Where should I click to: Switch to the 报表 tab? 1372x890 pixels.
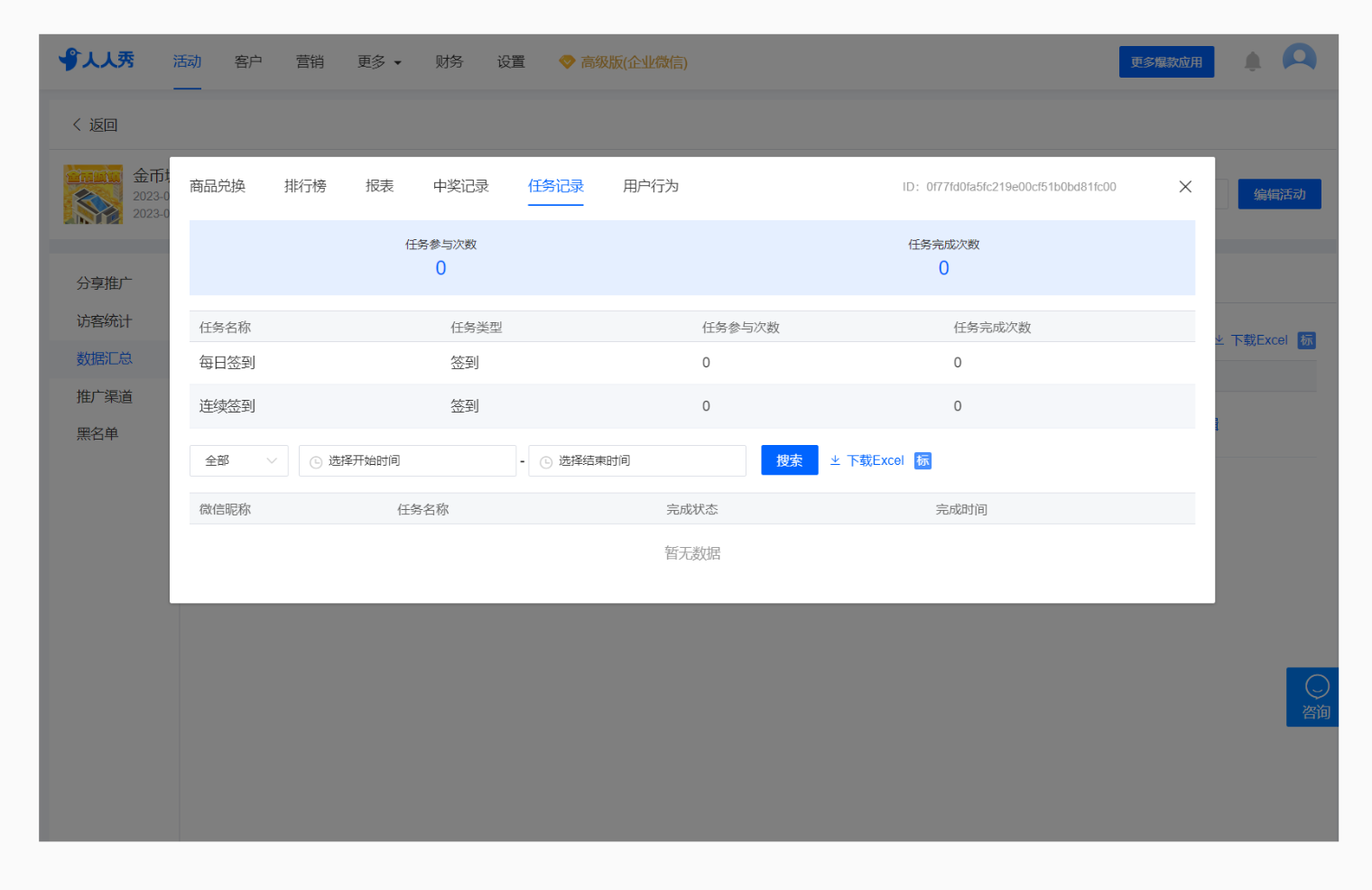(380, 186)
